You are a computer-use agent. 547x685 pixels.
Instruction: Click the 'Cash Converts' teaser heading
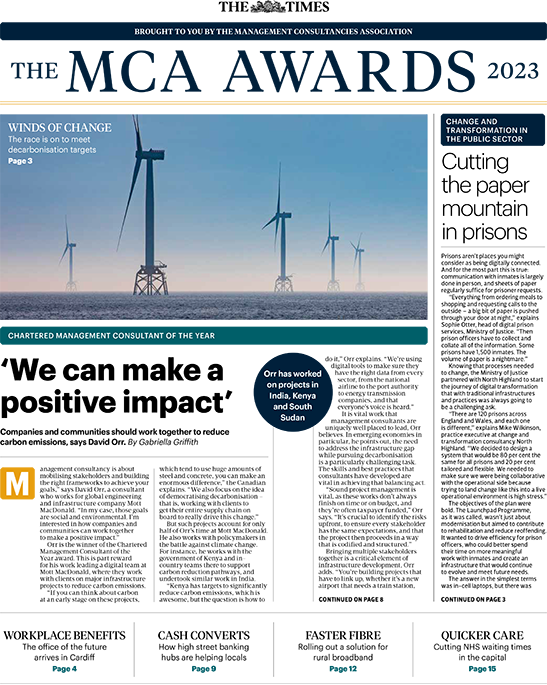click(x=204, y=635)
